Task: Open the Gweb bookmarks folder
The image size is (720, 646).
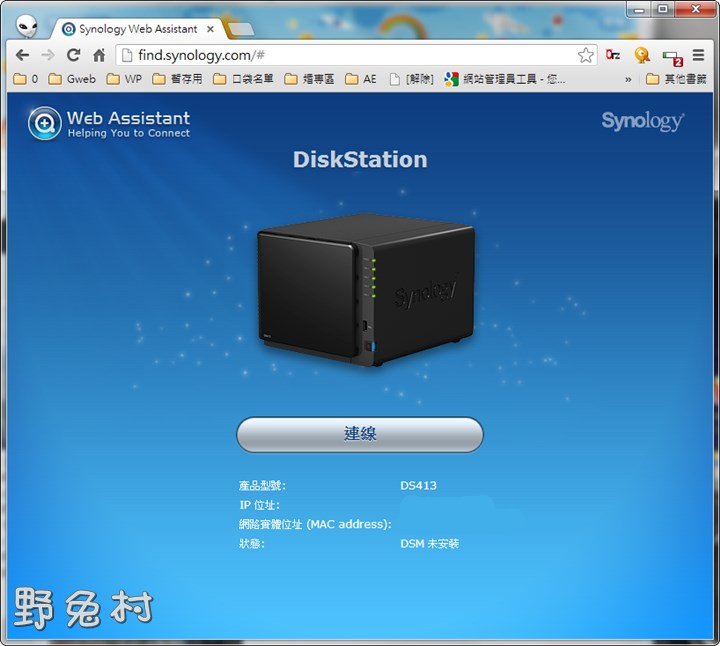Action: tap(72, 79)
